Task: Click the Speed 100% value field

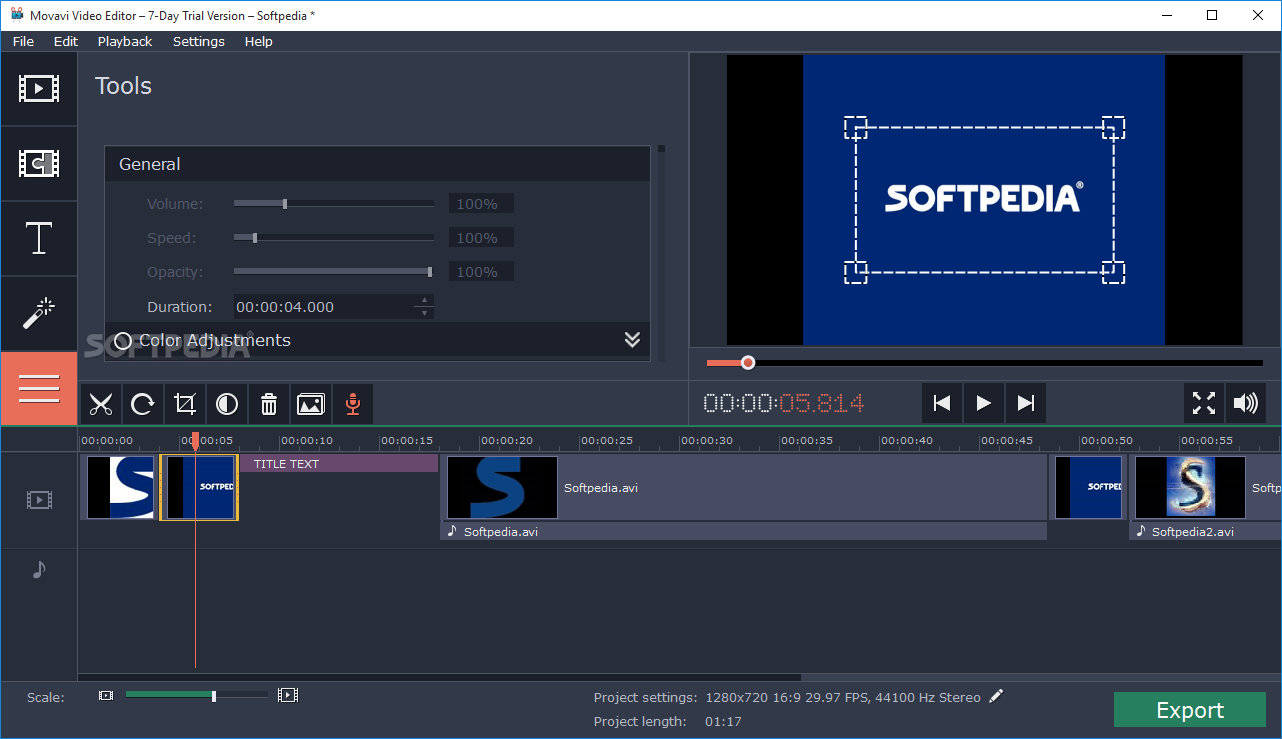Action: point(481,238)
